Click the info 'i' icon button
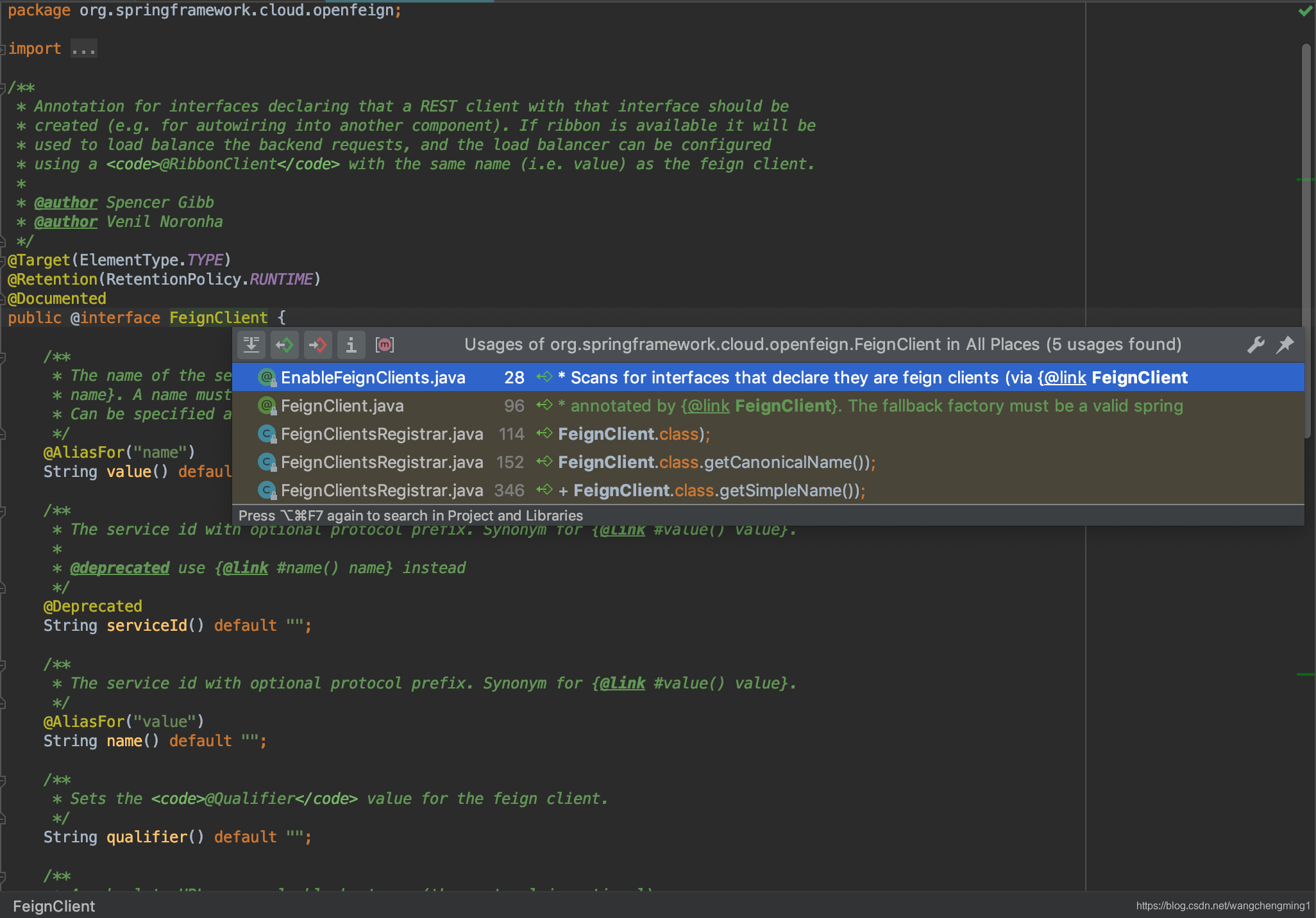The image size is (1316, 918). coord(351,345)
